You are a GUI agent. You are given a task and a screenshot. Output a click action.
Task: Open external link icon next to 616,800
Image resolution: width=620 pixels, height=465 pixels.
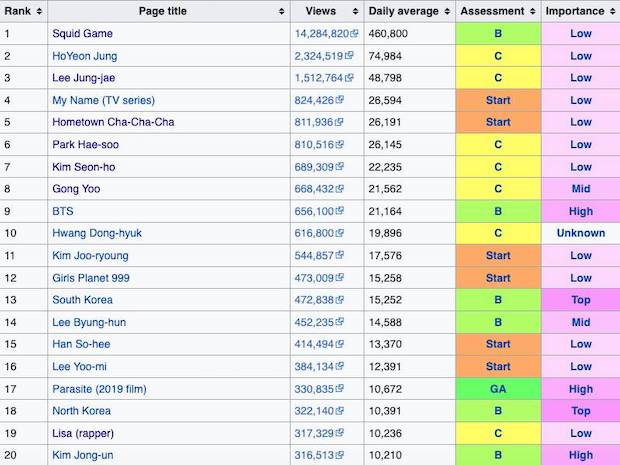pyautogui.click(x=339, y=233)
